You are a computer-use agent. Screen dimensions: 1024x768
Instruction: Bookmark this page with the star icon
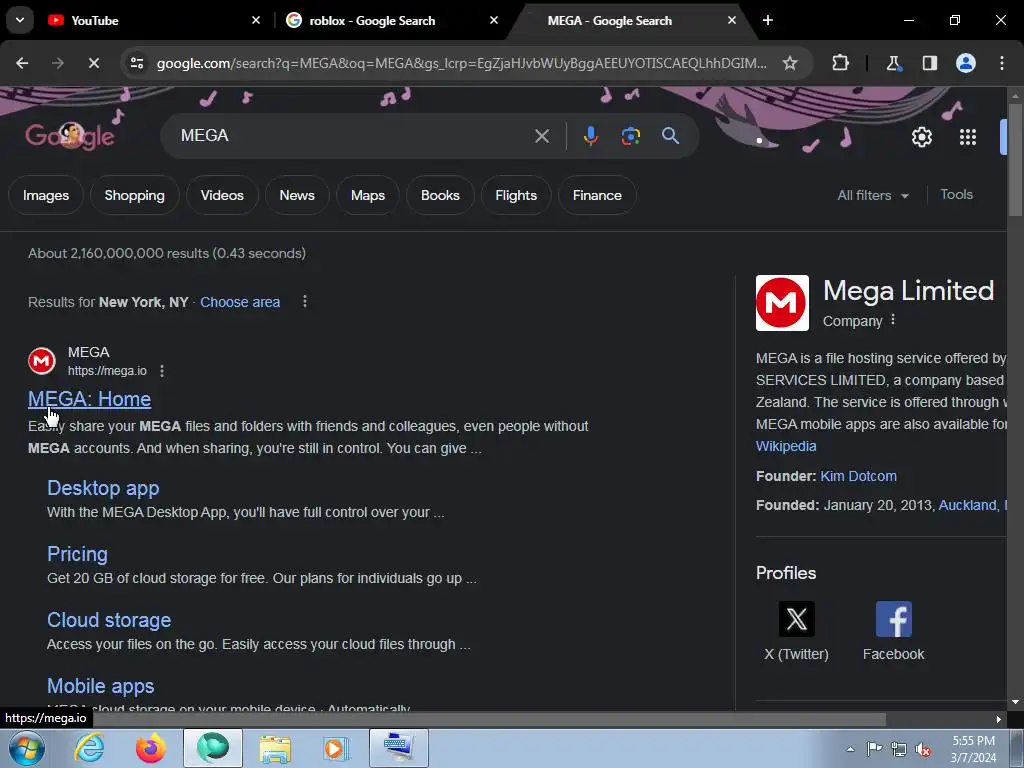(x=790, y=63)
